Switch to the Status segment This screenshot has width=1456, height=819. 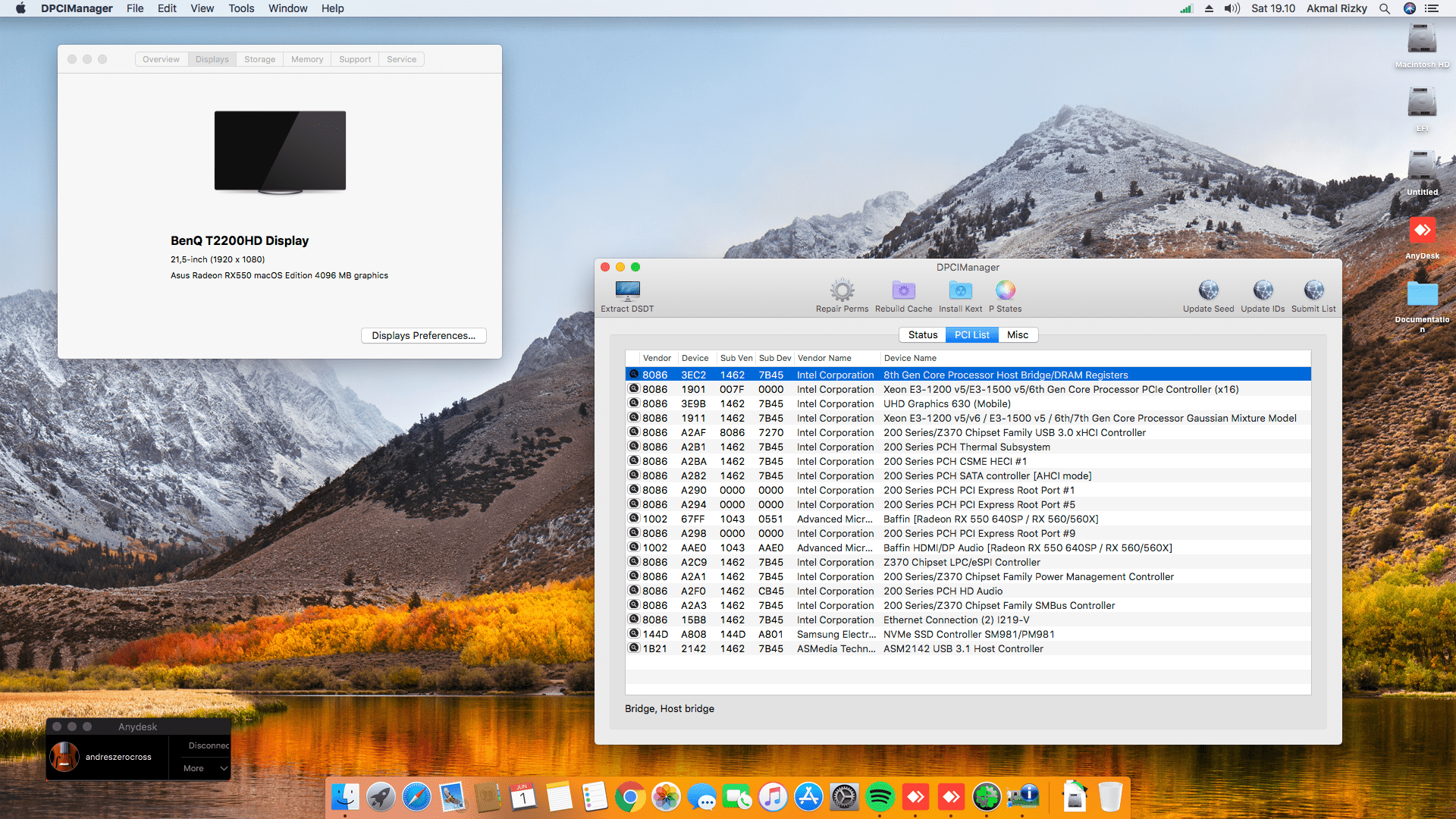tap(923, 334)
